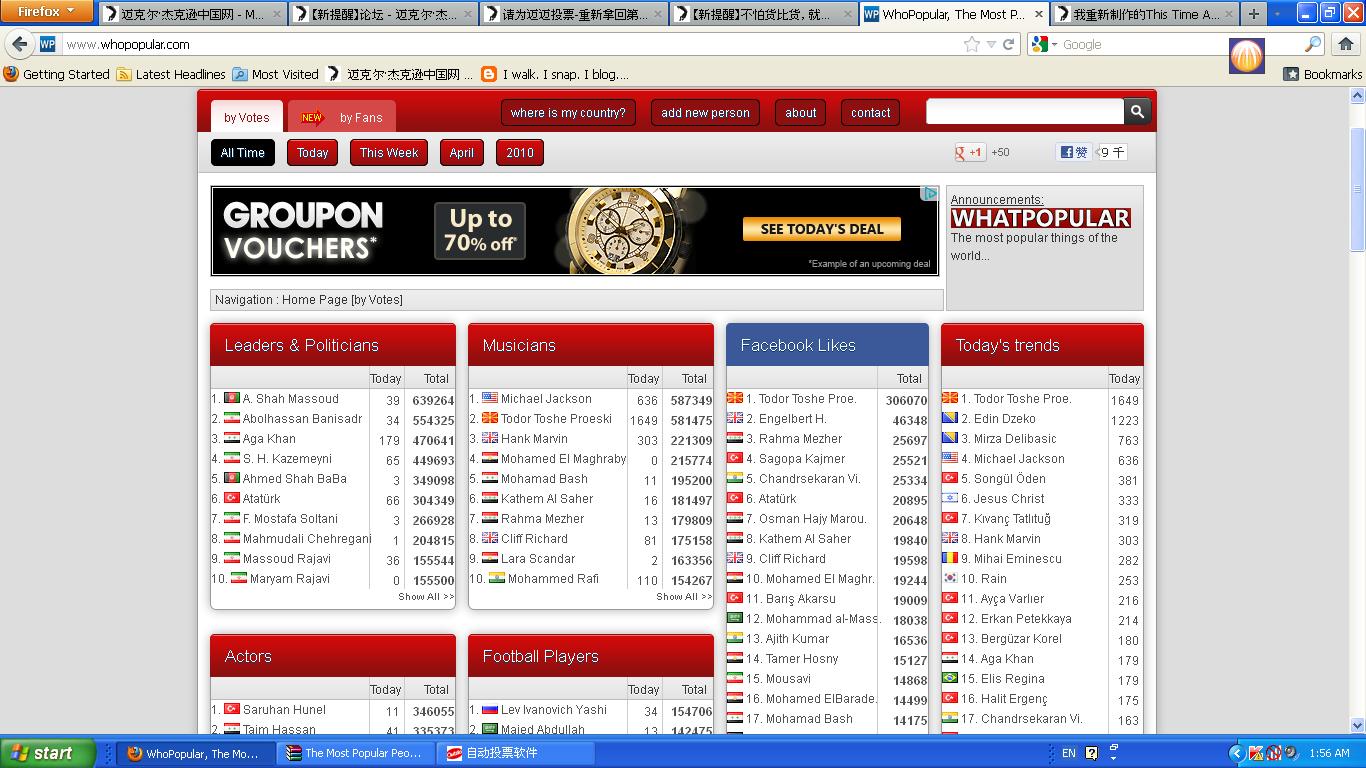
Task: Click the SEE TODAY'S DEAL button
Action: (x=821, y=229)
